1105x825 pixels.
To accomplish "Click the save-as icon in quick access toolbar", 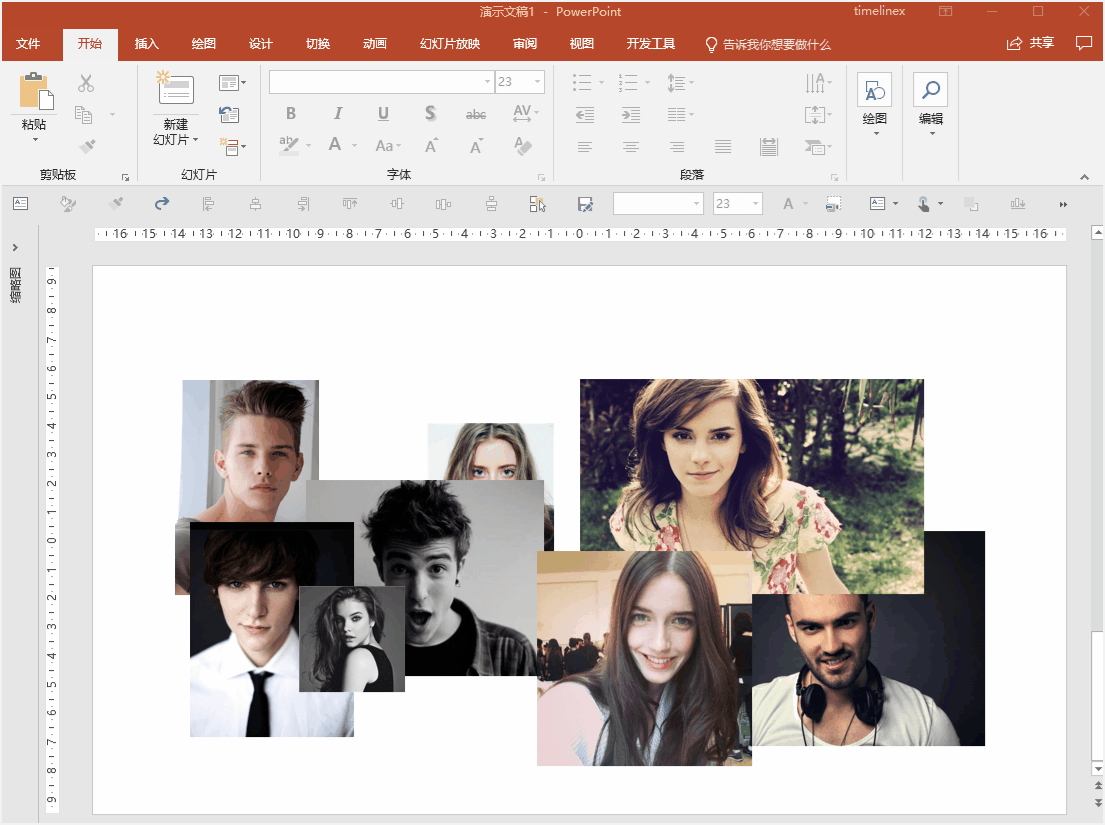I will [585, 204].
